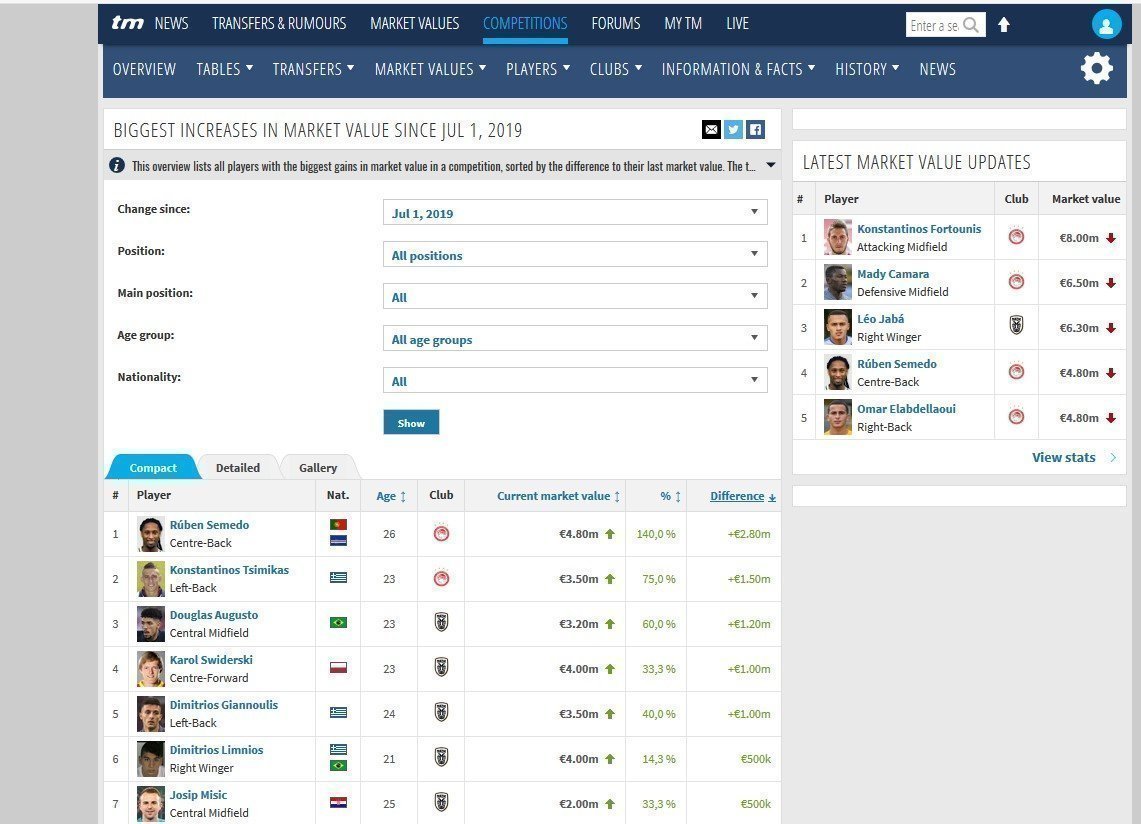Viewport: 1141px width, 824px height.
Task: Click Olympiacos club crest in Rúben Semedo table row
Action: pos(441,534)
